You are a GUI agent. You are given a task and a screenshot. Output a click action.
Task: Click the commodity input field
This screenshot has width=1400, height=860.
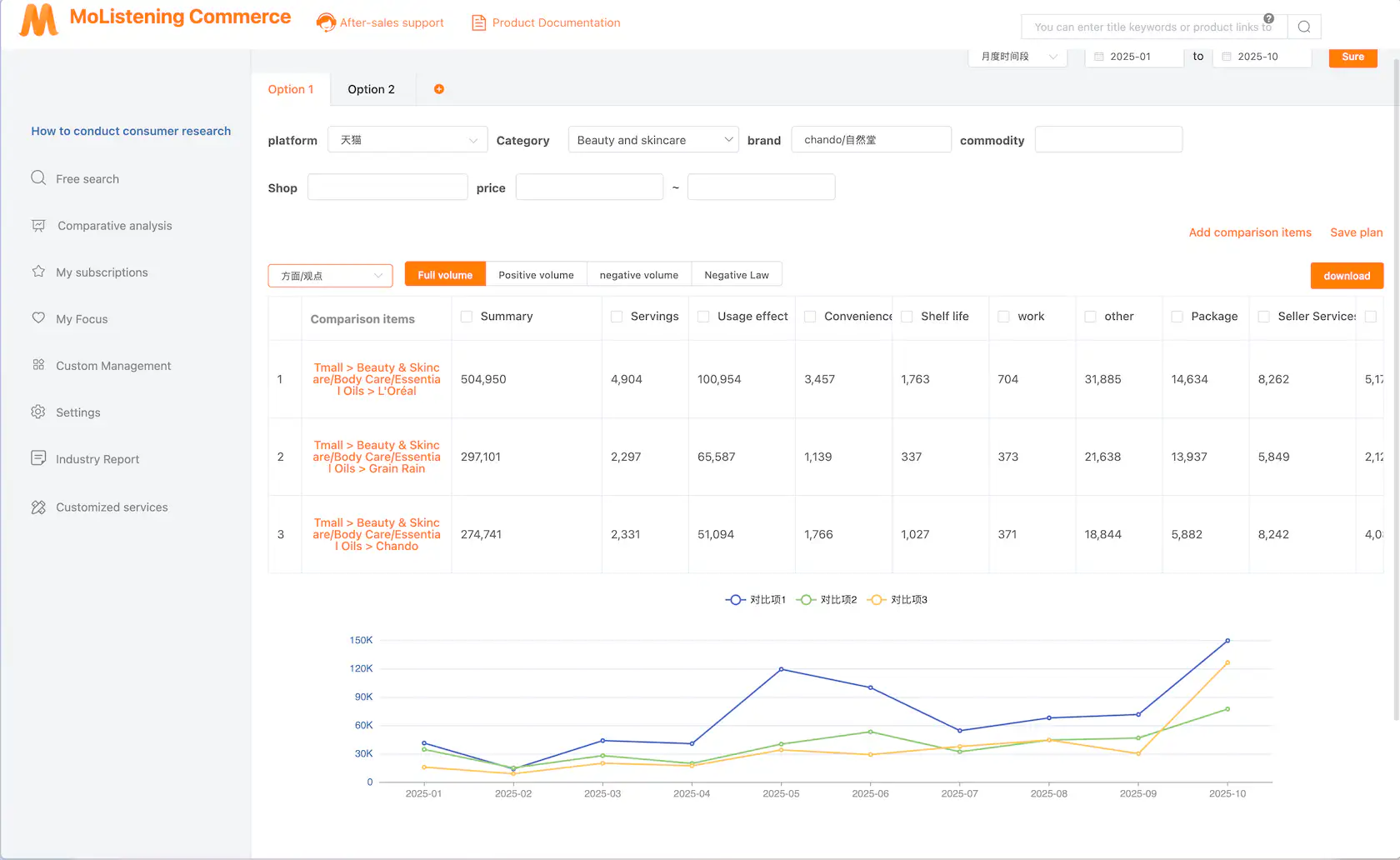point(1108,139)
